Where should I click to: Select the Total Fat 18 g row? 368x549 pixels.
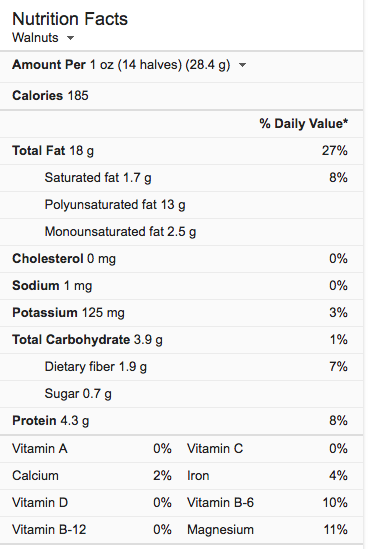pyautogui.click(x=181, y=151)
